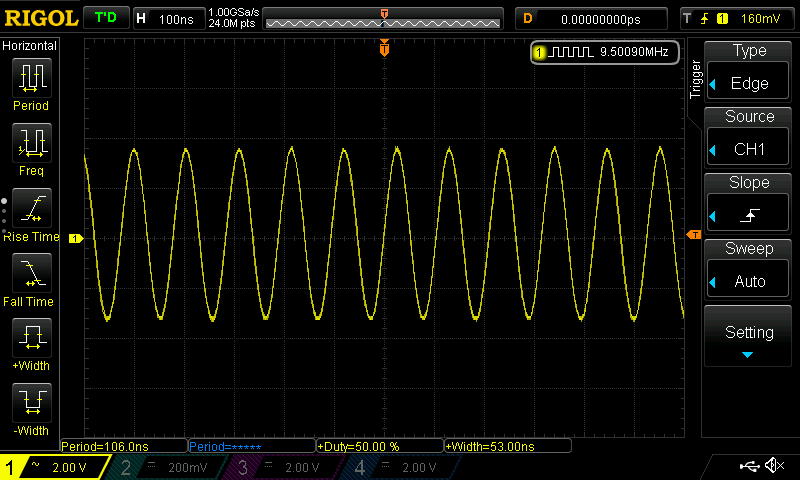
Task: Click the 1.00GSa/s sample rate text
Action: click(x=233, y=12)
